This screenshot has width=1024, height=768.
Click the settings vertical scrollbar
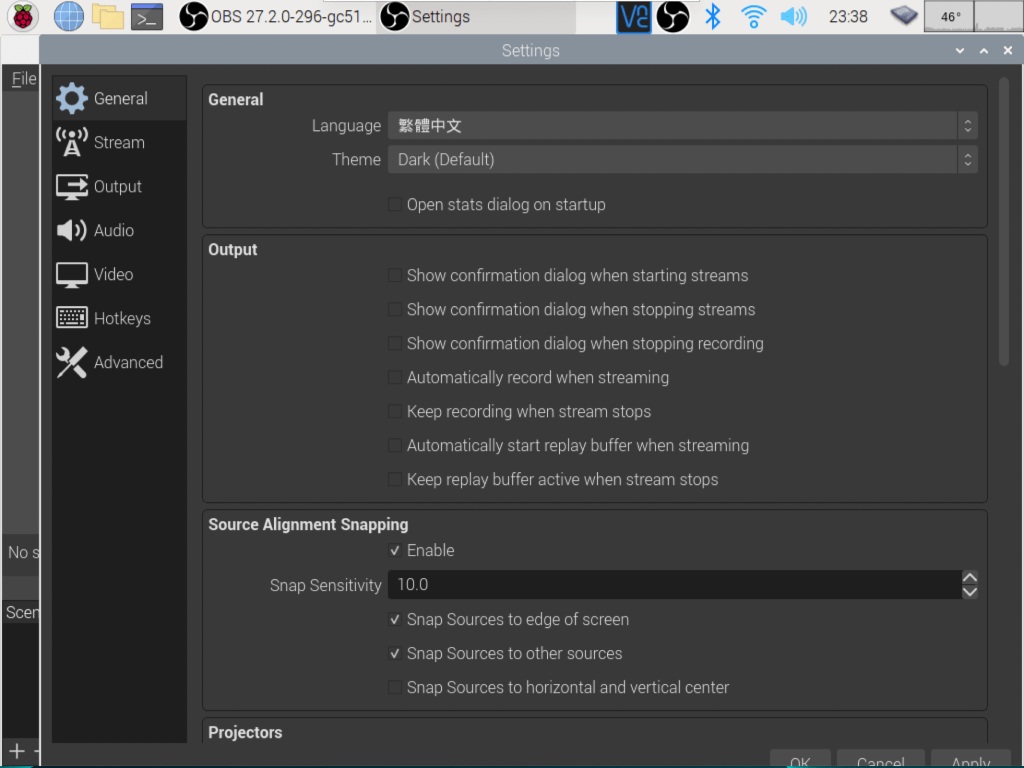click(1004, 220)
